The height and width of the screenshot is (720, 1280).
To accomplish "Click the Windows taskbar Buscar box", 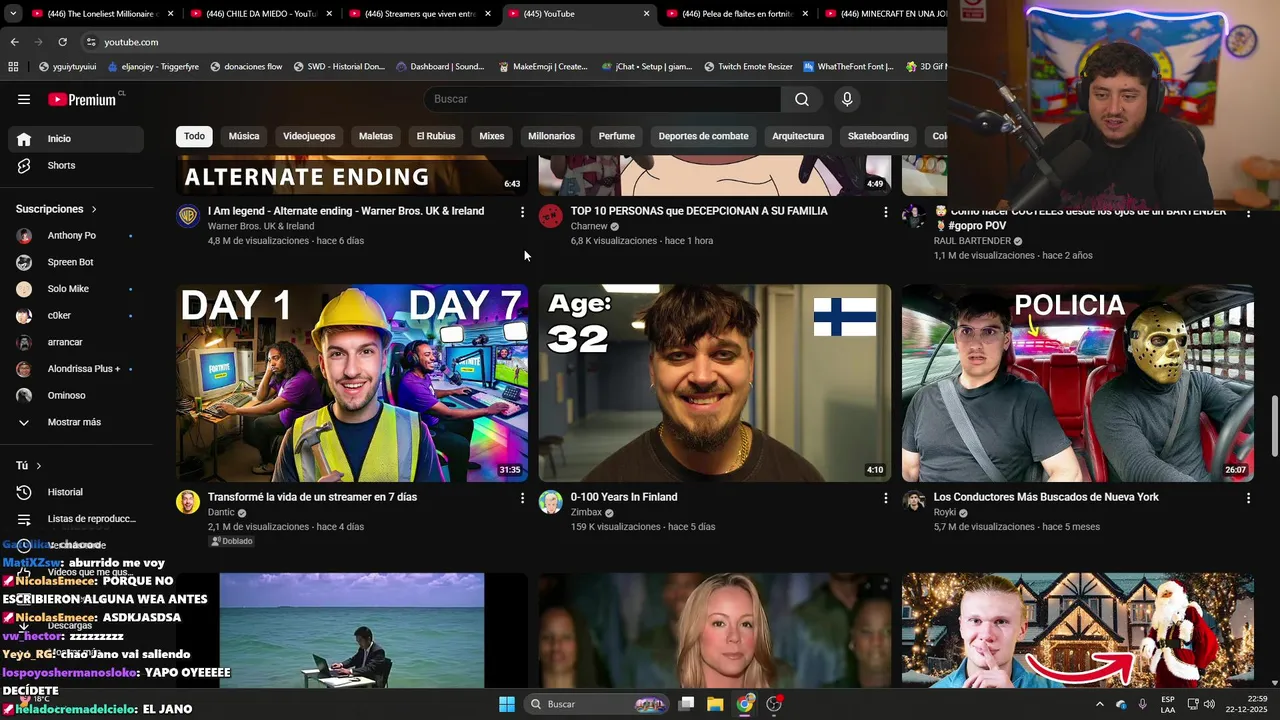I will [x=595, y=704].
